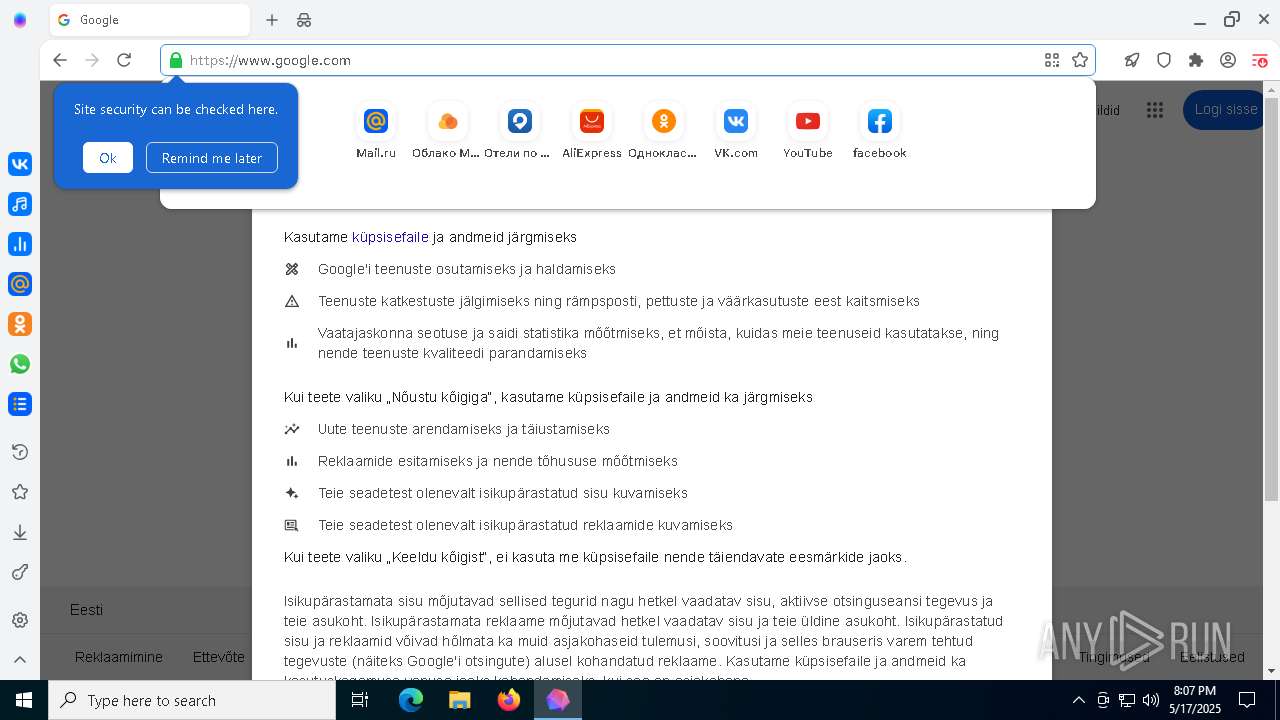Reload the Google page
The height and width of the screenshot is (720, 1280).
tap(124, 60)
